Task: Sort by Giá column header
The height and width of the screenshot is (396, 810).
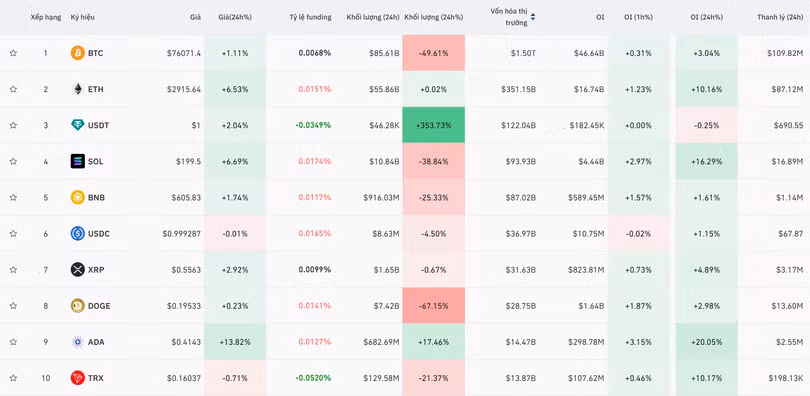Action: pos(195,17)
